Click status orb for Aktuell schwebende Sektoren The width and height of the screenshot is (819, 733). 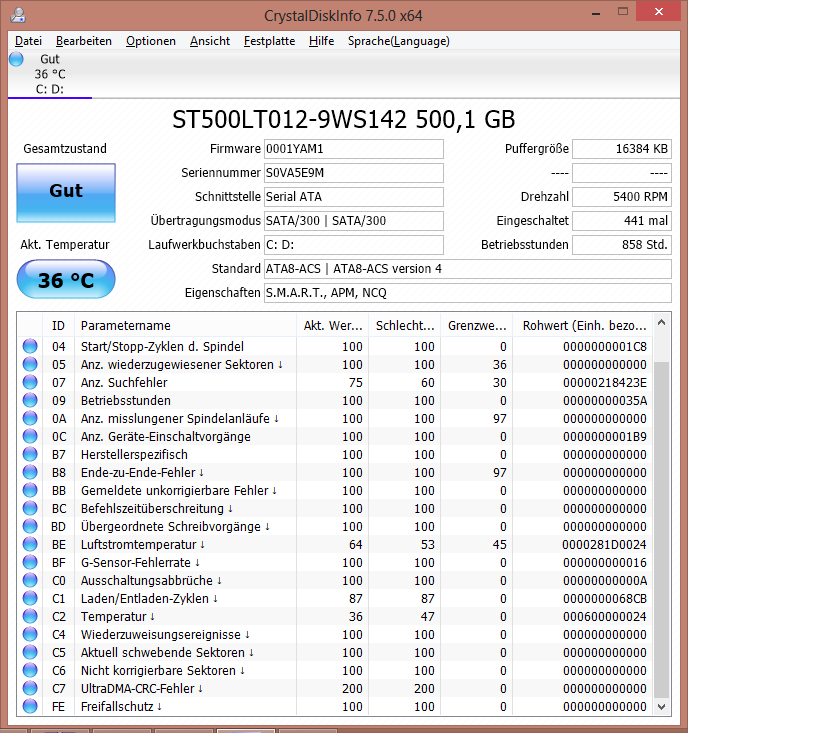pos(30,652)
